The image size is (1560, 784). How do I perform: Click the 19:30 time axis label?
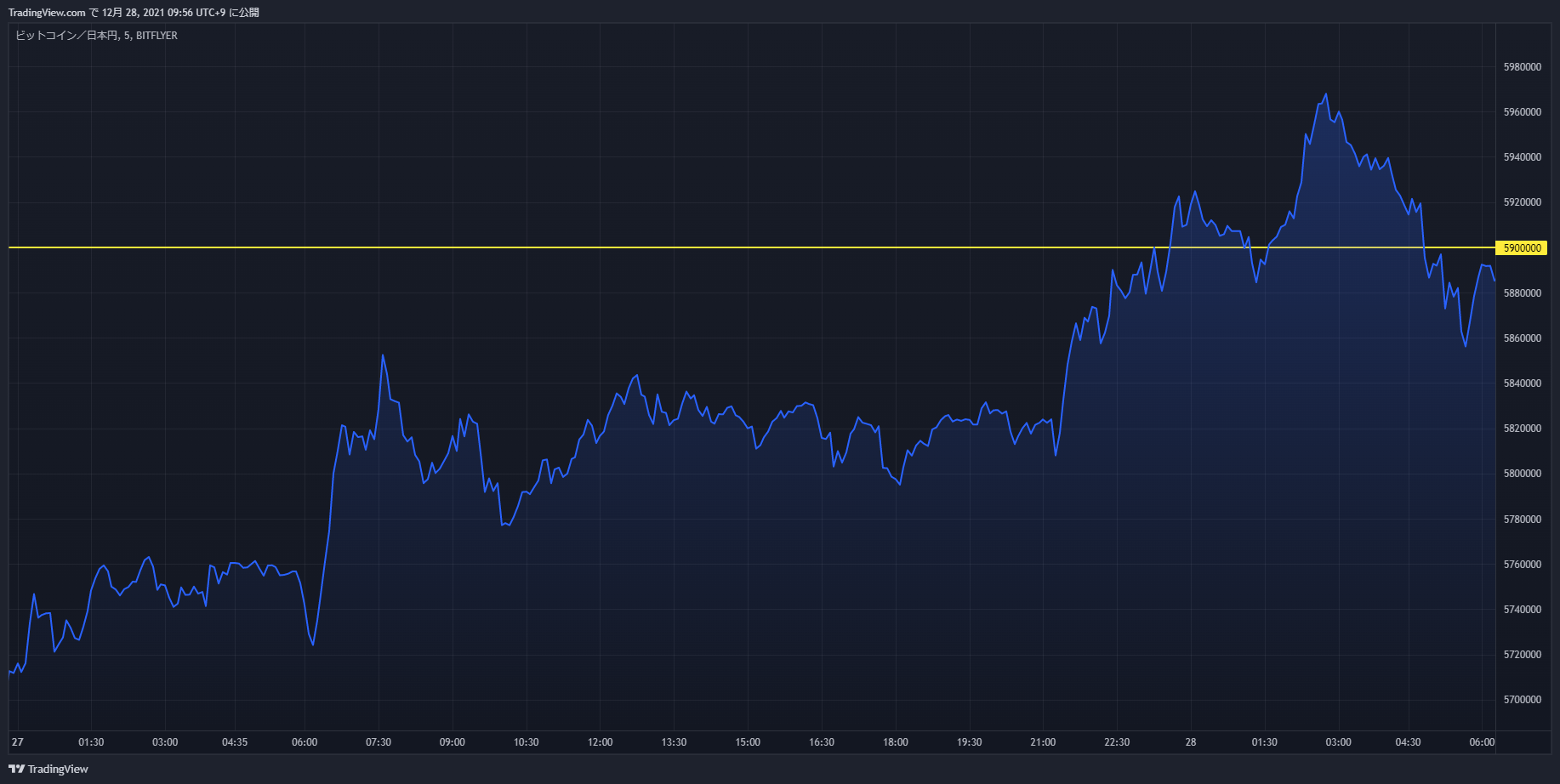point(969,742)
